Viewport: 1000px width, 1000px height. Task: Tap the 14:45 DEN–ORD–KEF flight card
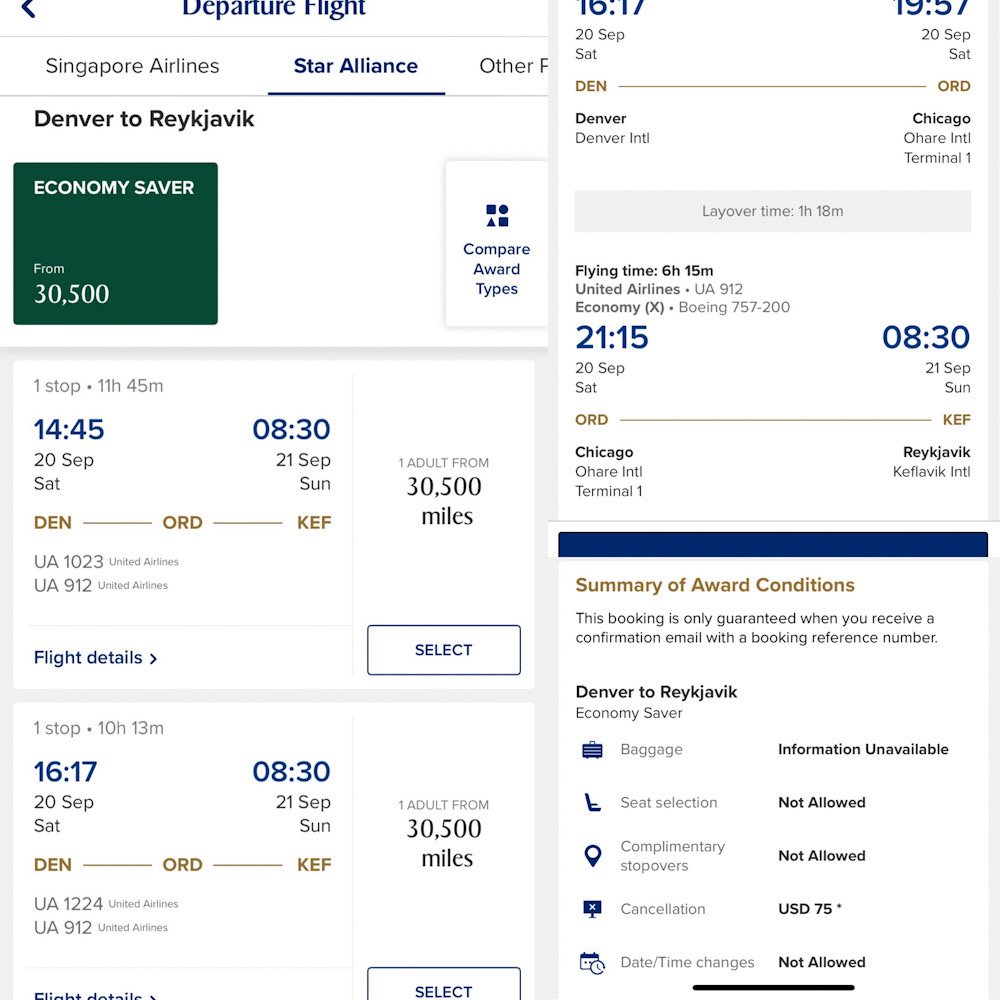(182, 490)
